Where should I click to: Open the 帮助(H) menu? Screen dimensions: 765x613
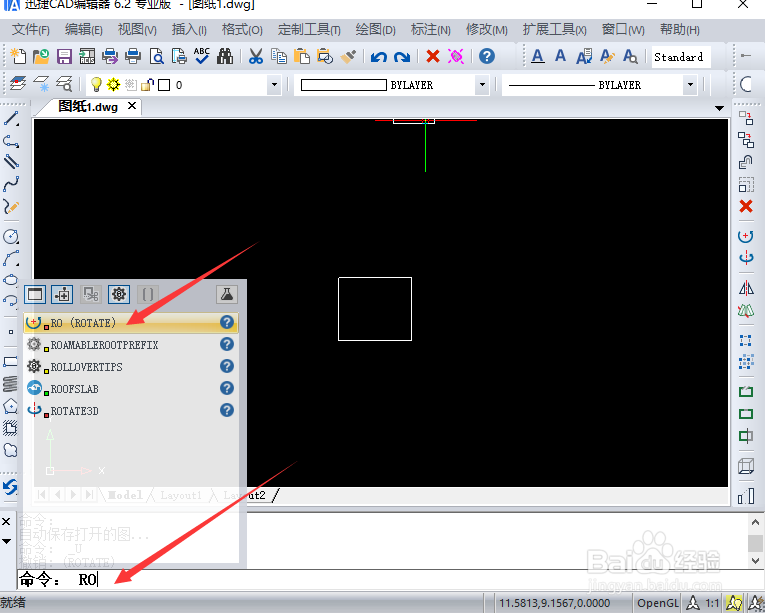tap(680, 30)
